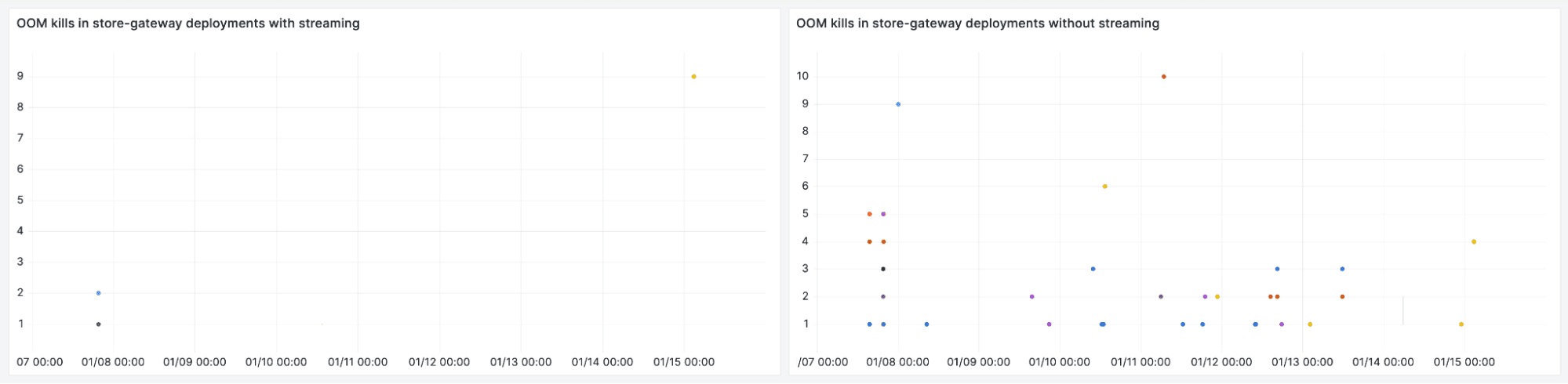Click y-axis value 5 in with-streaming panel
Screen dimensions: 1568x384
(x=20, y=201)
